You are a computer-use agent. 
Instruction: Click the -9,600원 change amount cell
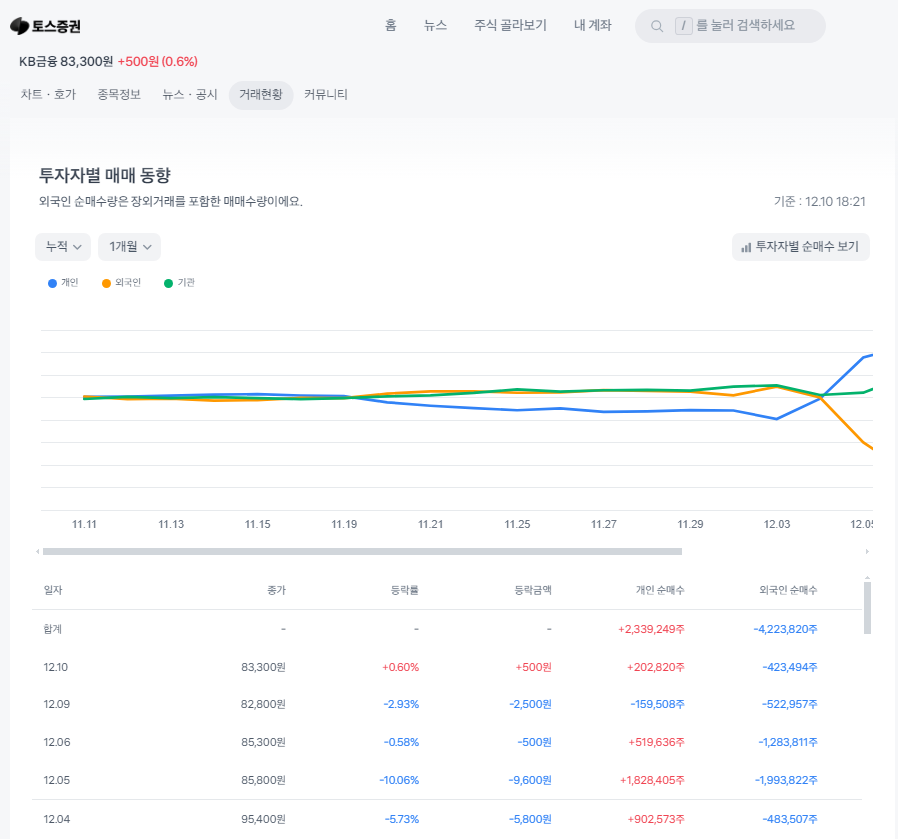530,780
